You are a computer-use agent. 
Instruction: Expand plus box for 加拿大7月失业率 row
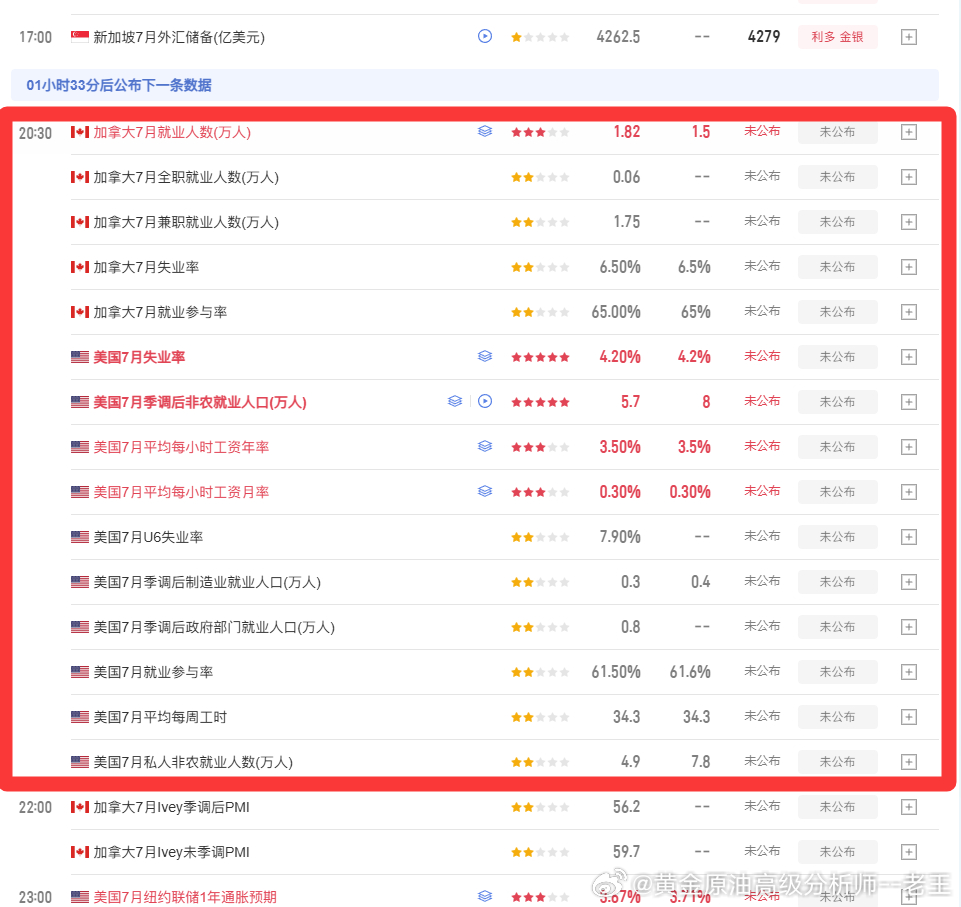[909, 267]
